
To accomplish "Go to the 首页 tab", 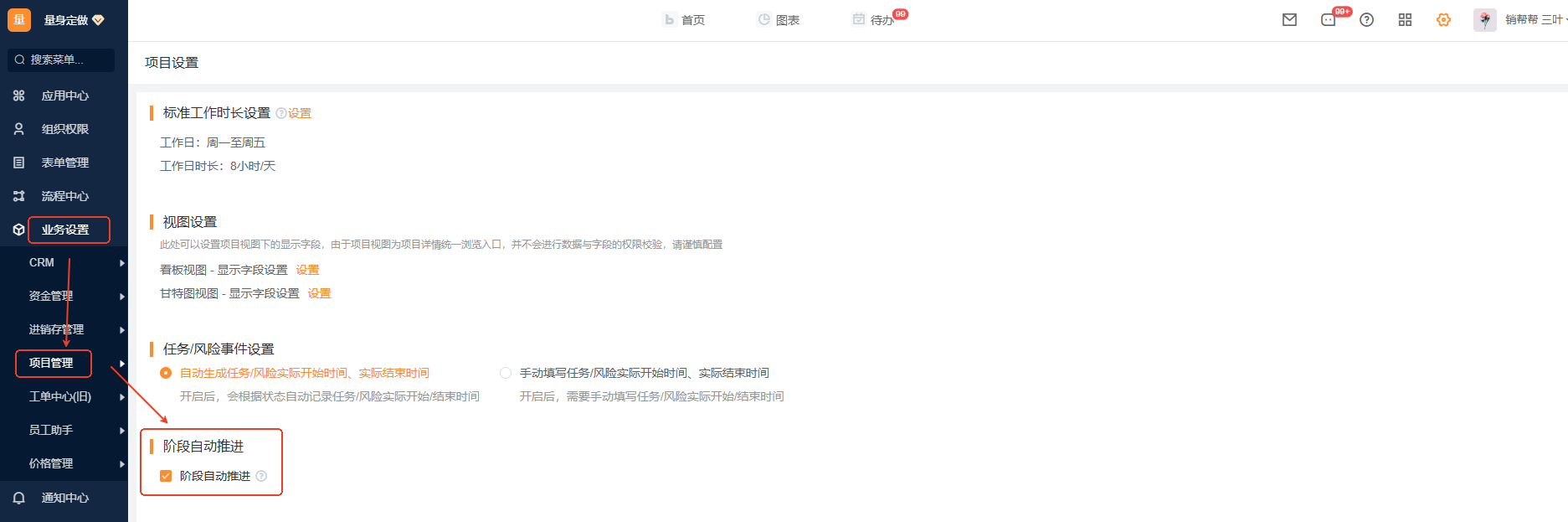I will (684, 20).
